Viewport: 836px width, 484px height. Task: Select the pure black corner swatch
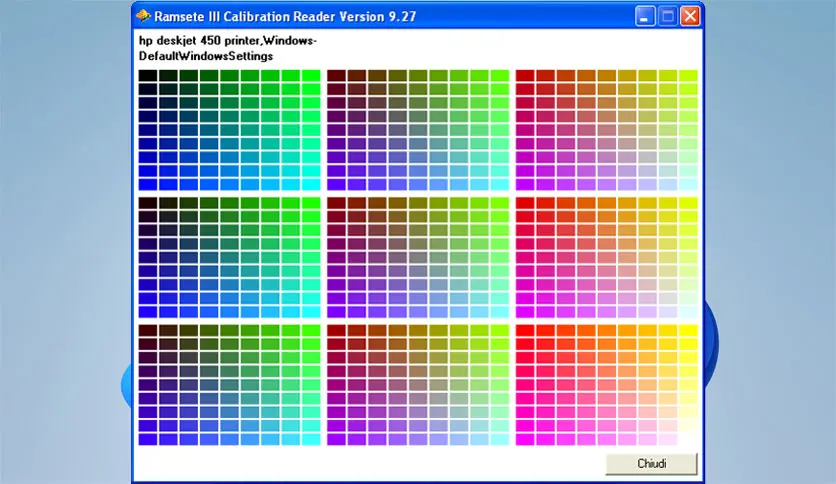click(148, 76)
